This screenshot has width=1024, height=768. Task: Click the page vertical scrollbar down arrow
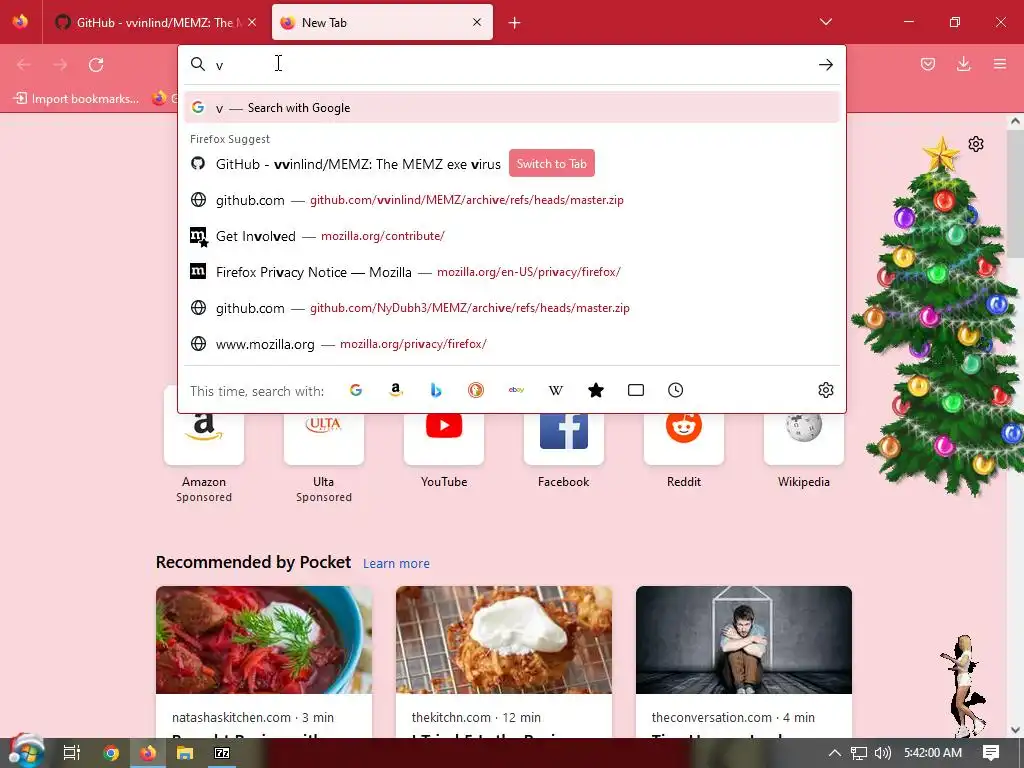coord(1015,730)
